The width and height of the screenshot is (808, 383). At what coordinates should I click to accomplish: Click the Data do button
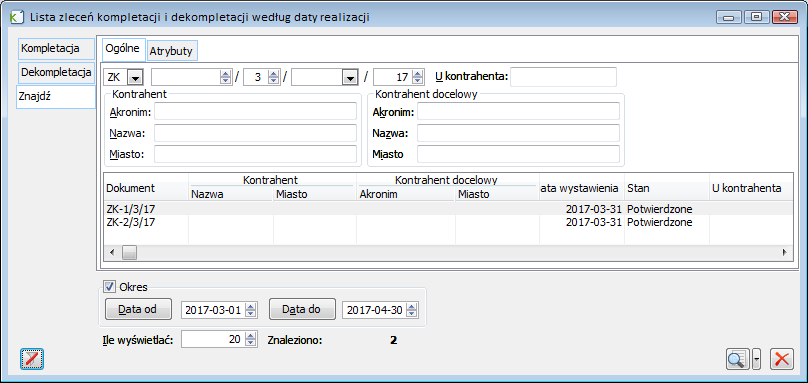tap(302, 309)
